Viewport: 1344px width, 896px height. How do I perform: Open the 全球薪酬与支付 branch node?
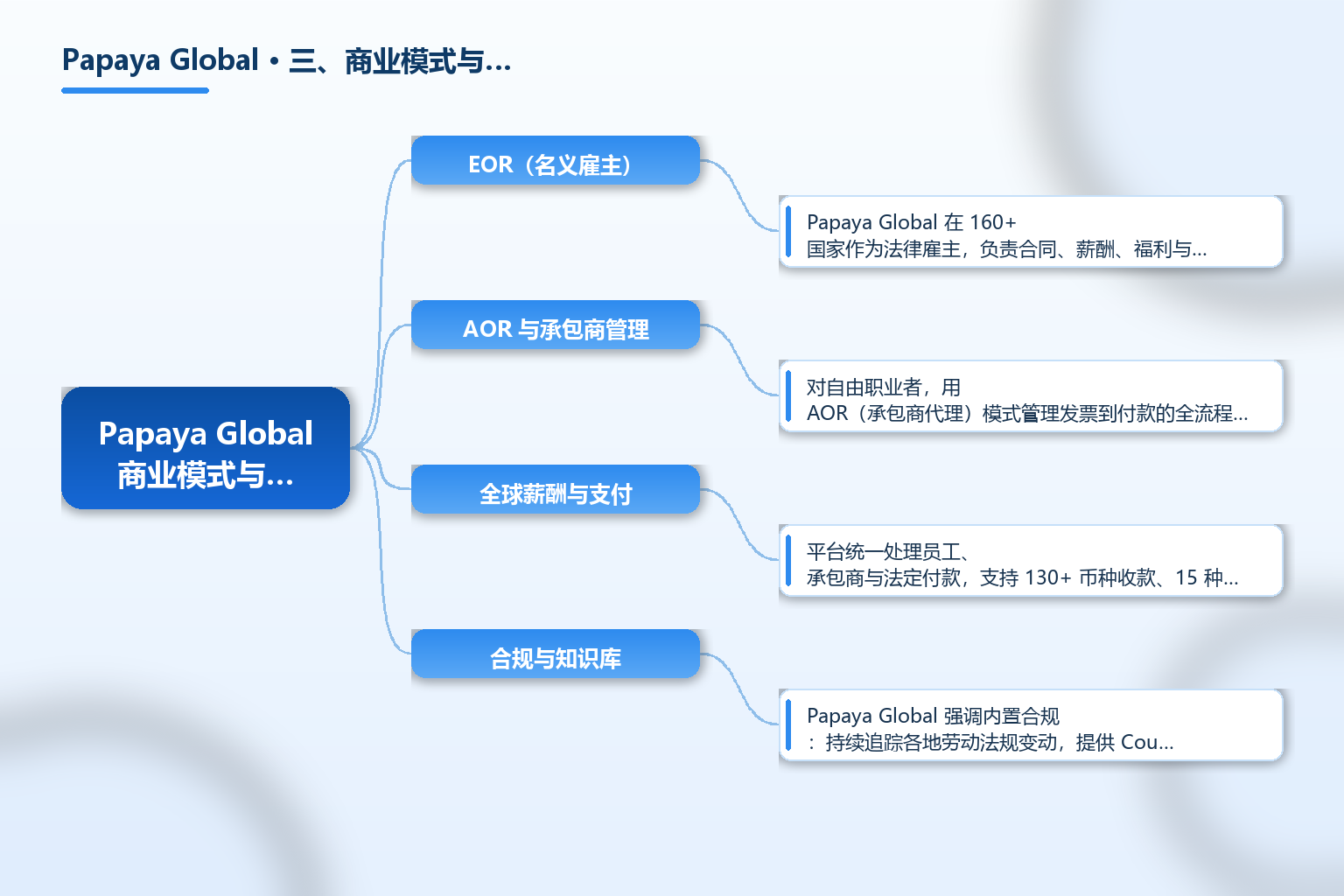(556, 489)
